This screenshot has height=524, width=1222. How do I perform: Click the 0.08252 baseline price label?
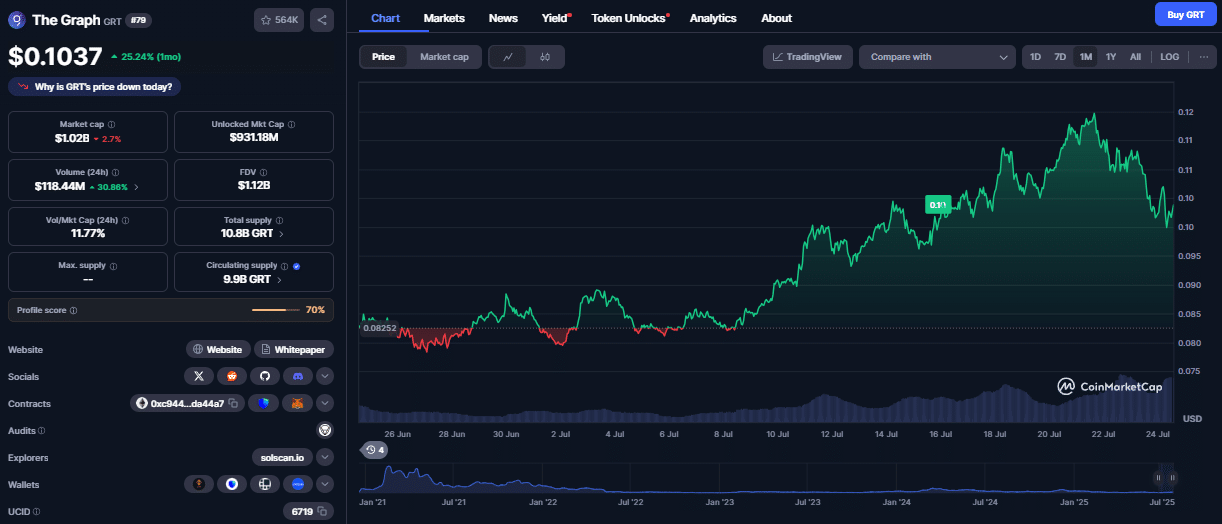coord(379,328)
